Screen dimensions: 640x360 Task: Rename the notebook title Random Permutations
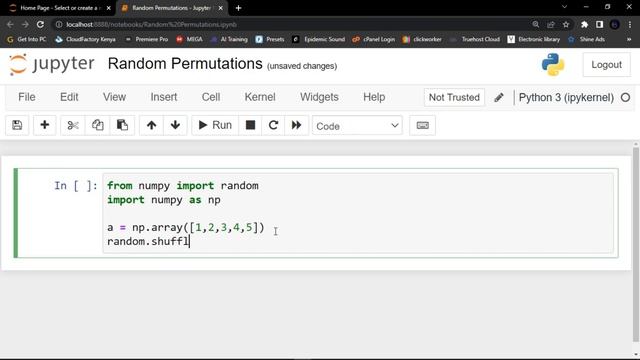click(x=185, y=64)
